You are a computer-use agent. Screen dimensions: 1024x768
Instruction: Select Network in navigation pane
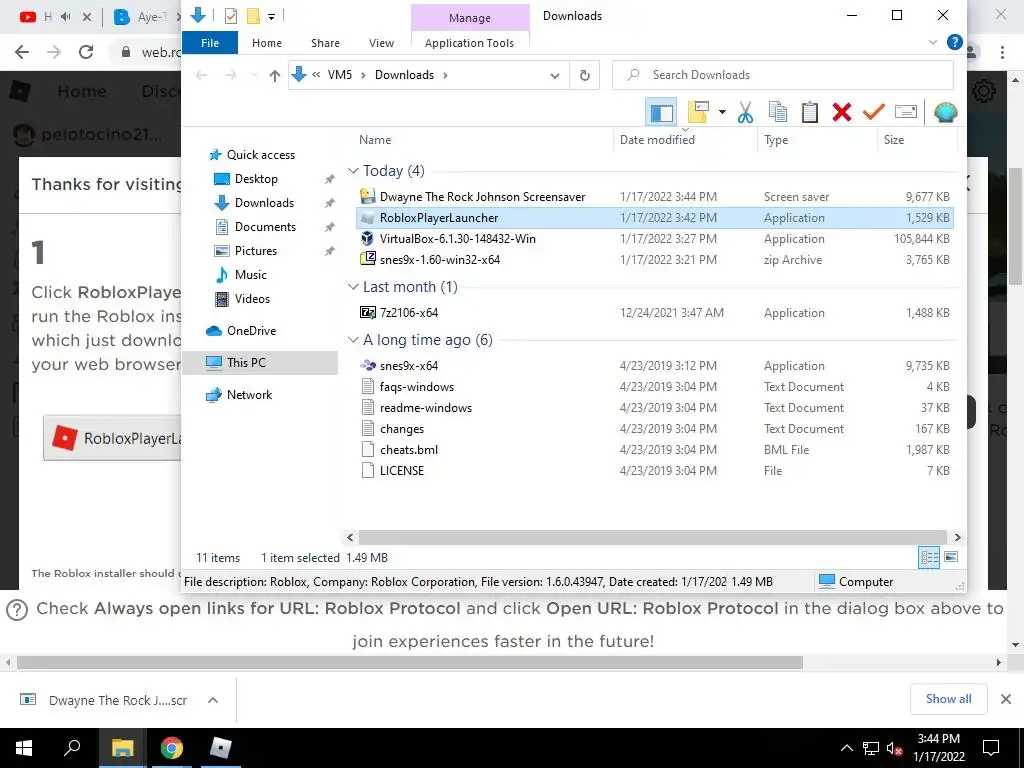249,395
